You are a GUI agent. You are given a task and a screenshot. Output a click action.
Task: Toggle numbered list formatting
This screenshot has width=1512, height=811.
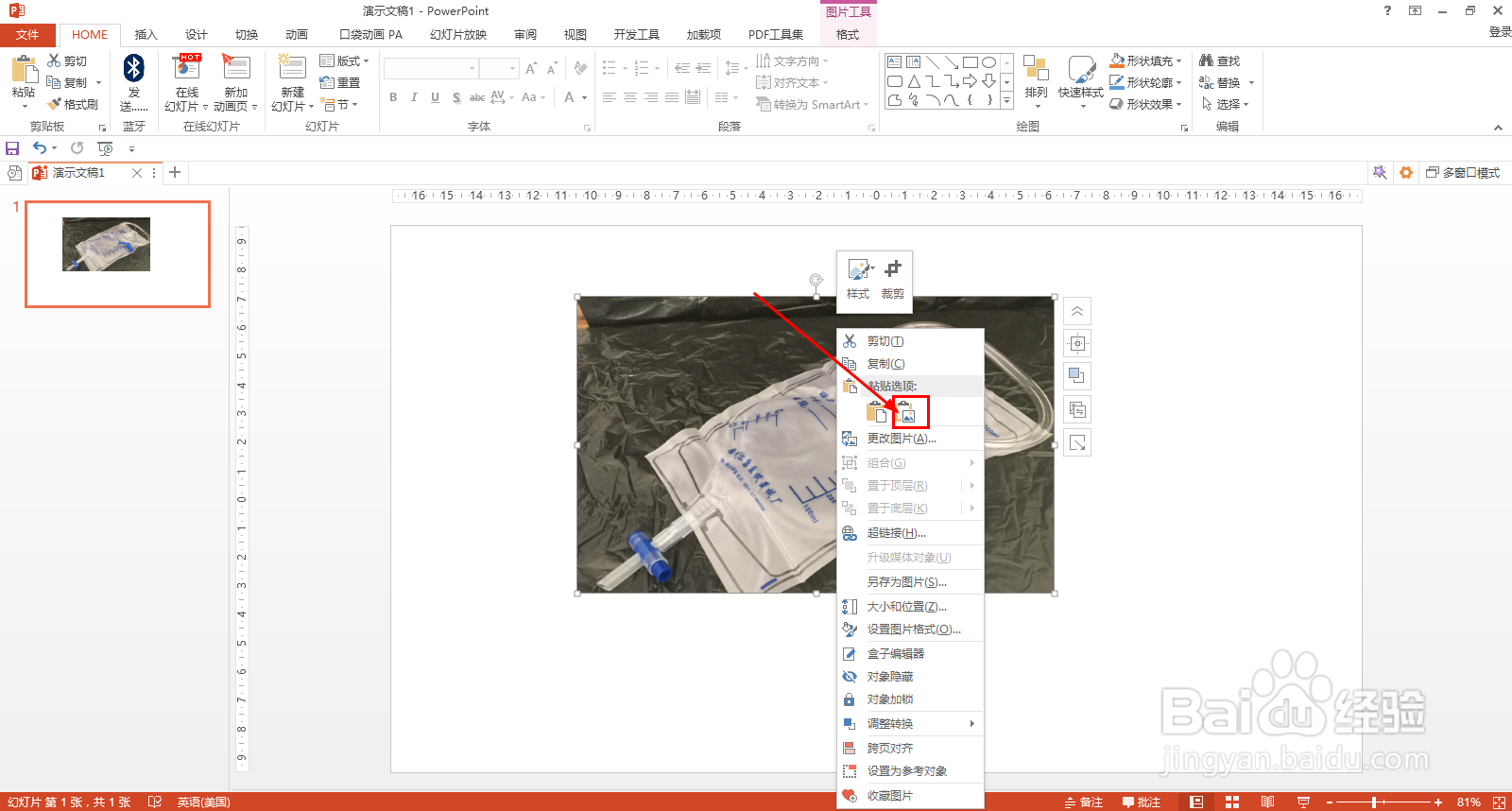click(x=642, y=68)
